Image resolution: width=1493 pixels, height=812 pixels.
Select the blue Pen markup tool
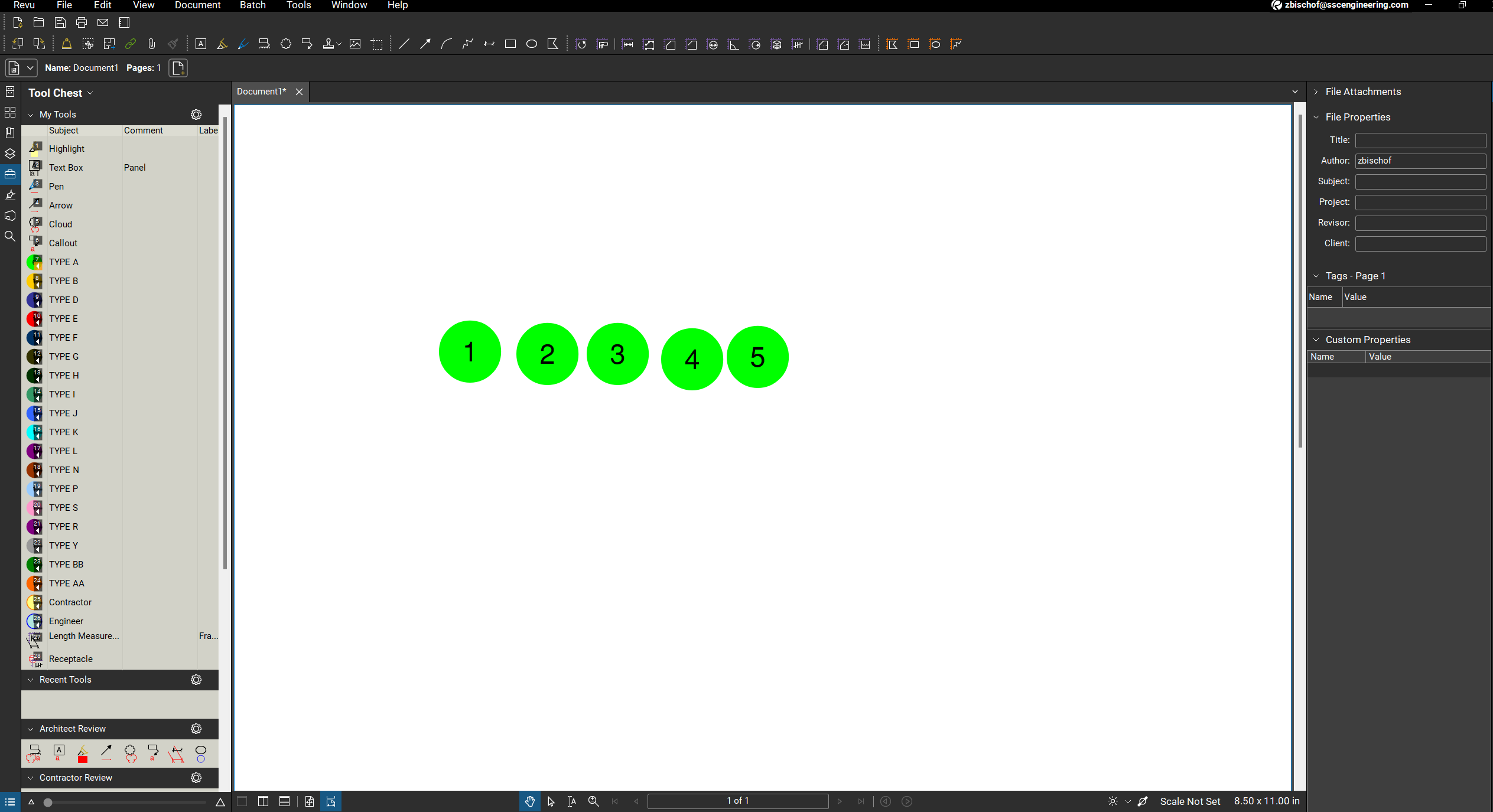coord(56,186)
